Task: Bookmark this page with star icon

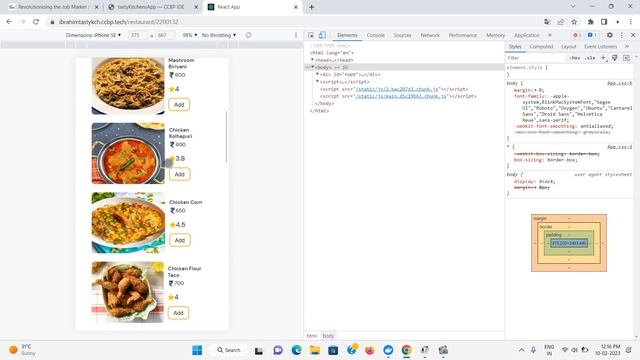Action: 574,22
